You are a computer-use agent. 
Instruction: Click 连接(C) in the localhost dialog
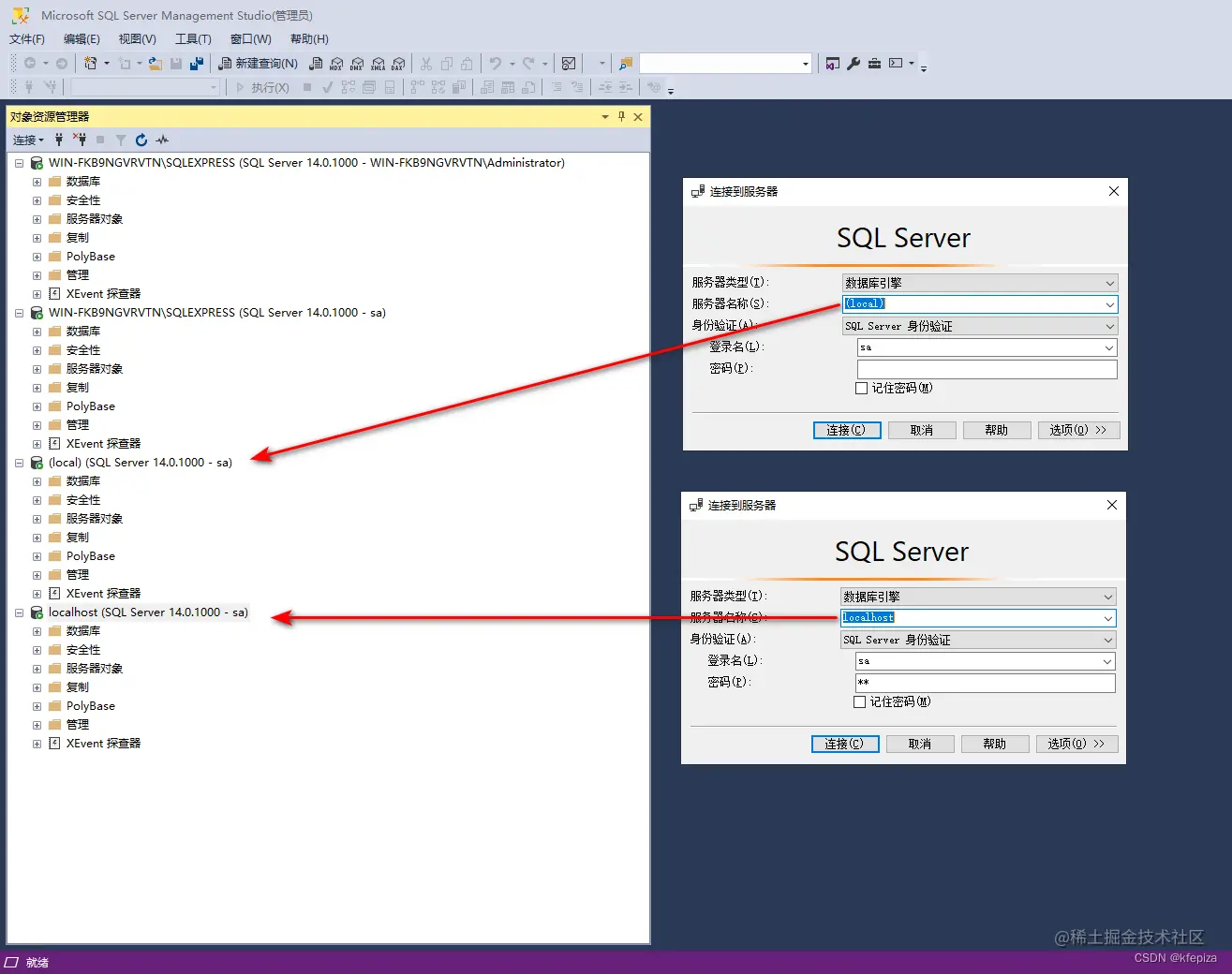844,744
